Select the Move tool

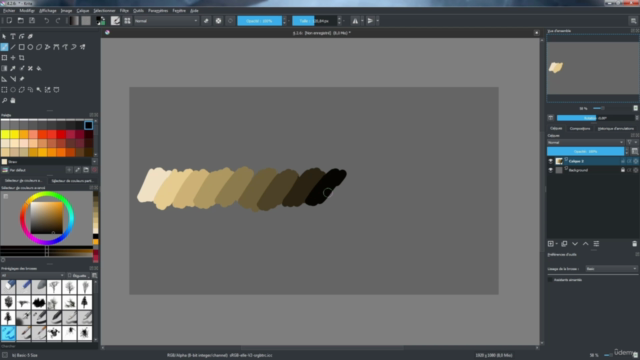pyautogui.click(x=13, y=58)
